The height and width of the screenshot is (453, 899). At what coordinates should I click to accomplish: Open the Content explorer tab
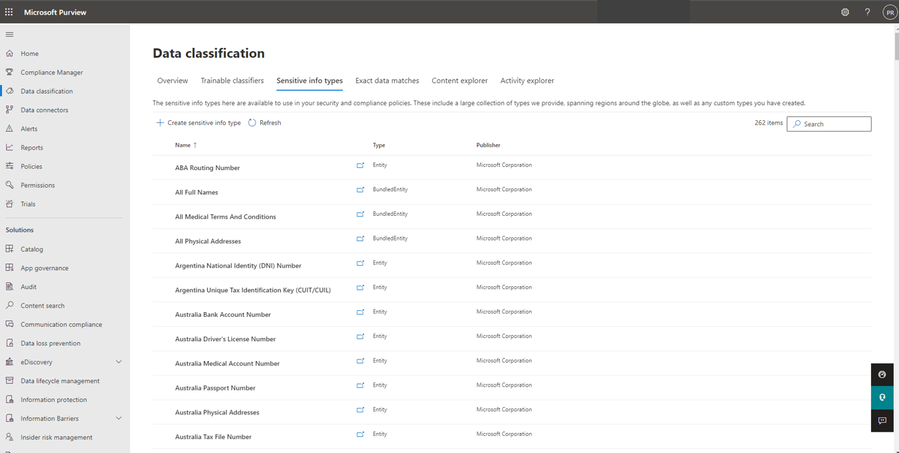459,80
